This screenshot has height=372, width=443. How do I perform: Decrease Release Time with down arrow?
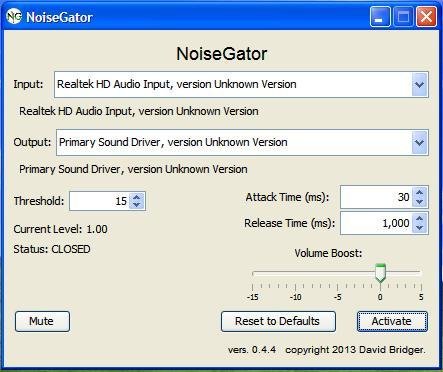coord(420,228)
